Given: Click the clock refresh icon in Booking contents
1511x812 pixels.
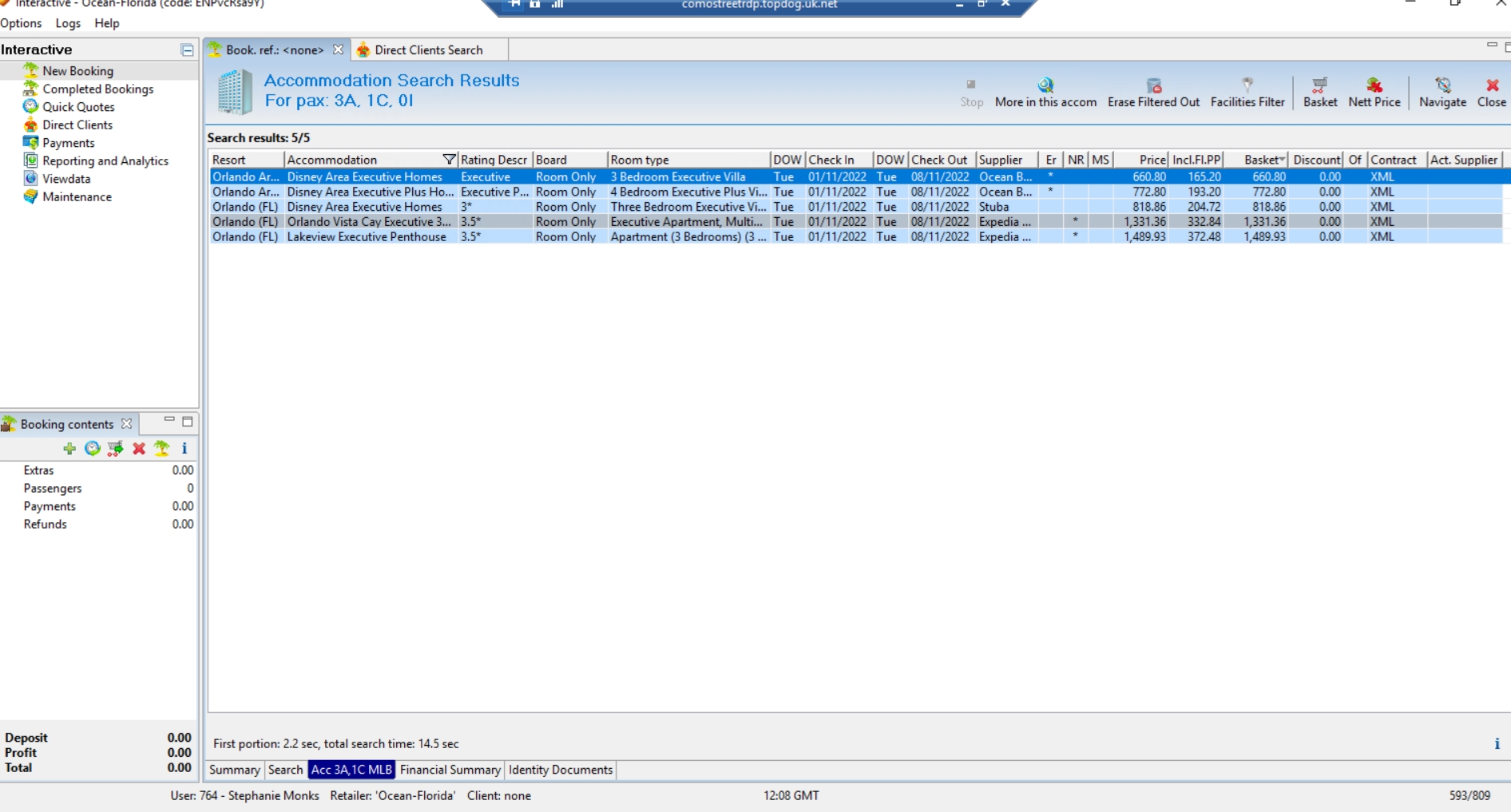Looking at the screenshot, I should pos(93,449).
